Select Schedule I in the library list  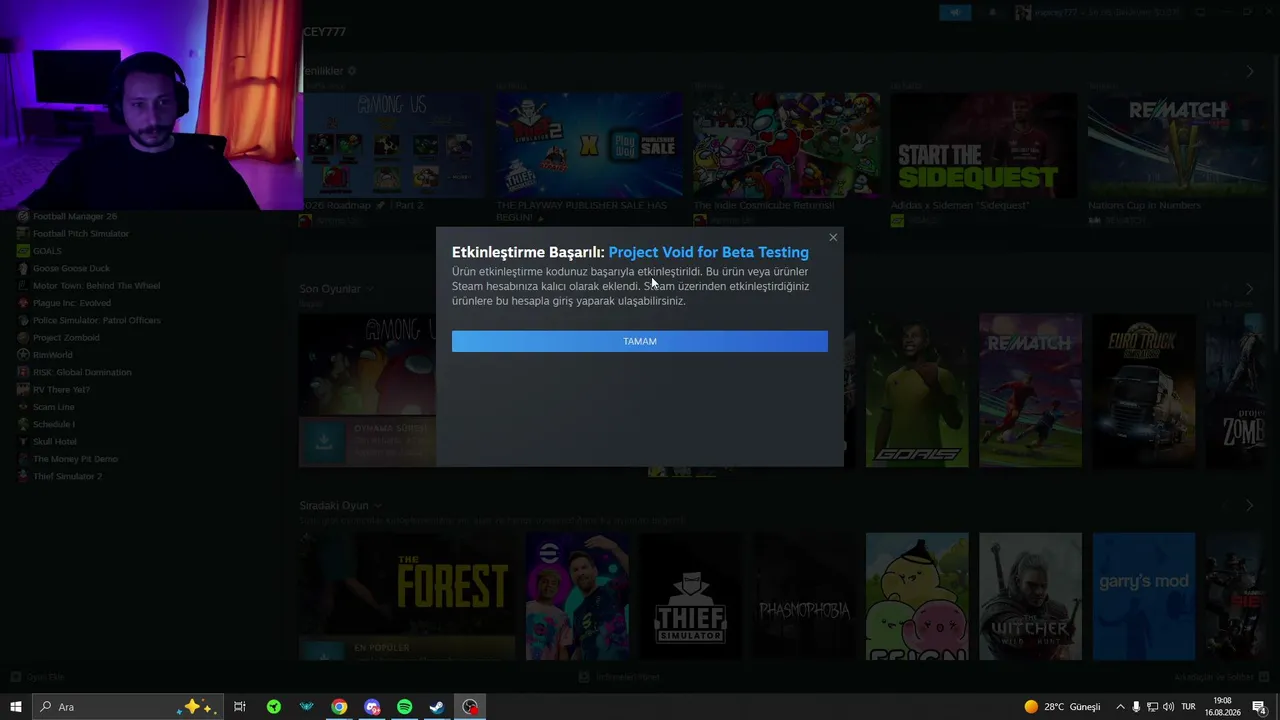tap(54, 424)
